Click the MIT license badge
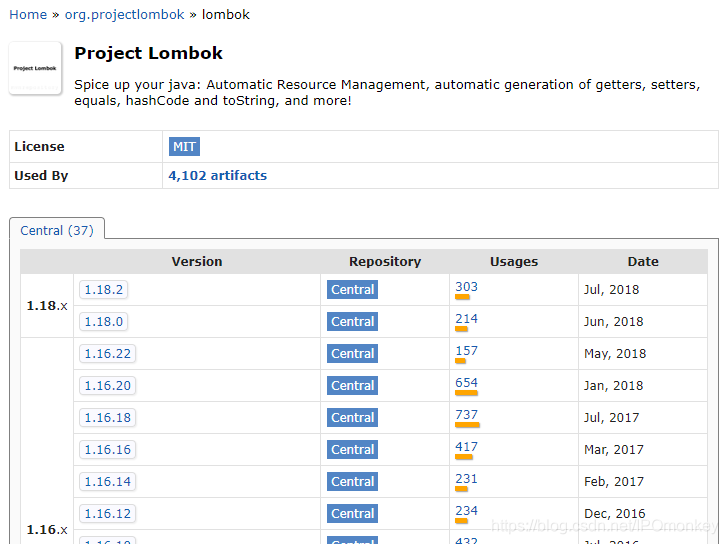This screenshot has width=728, height=544. 184,147
